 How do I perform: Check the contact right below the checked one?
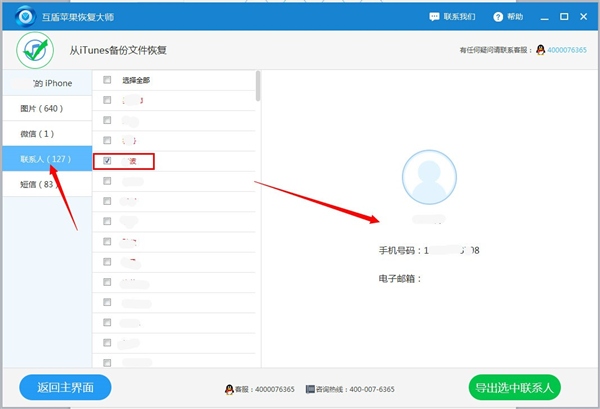point(107,181)
